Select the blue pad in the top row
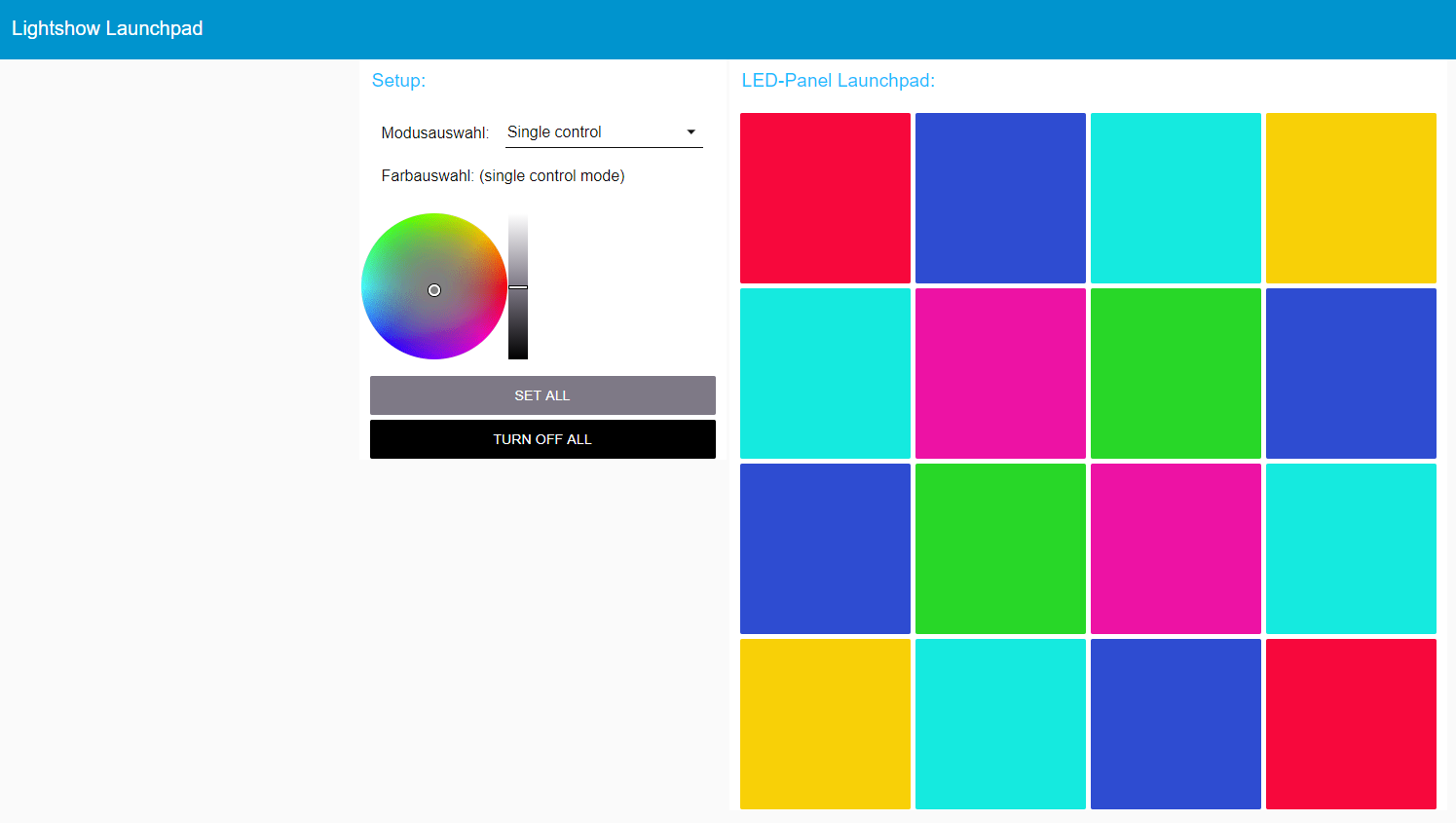 [x=1000, y=198]
